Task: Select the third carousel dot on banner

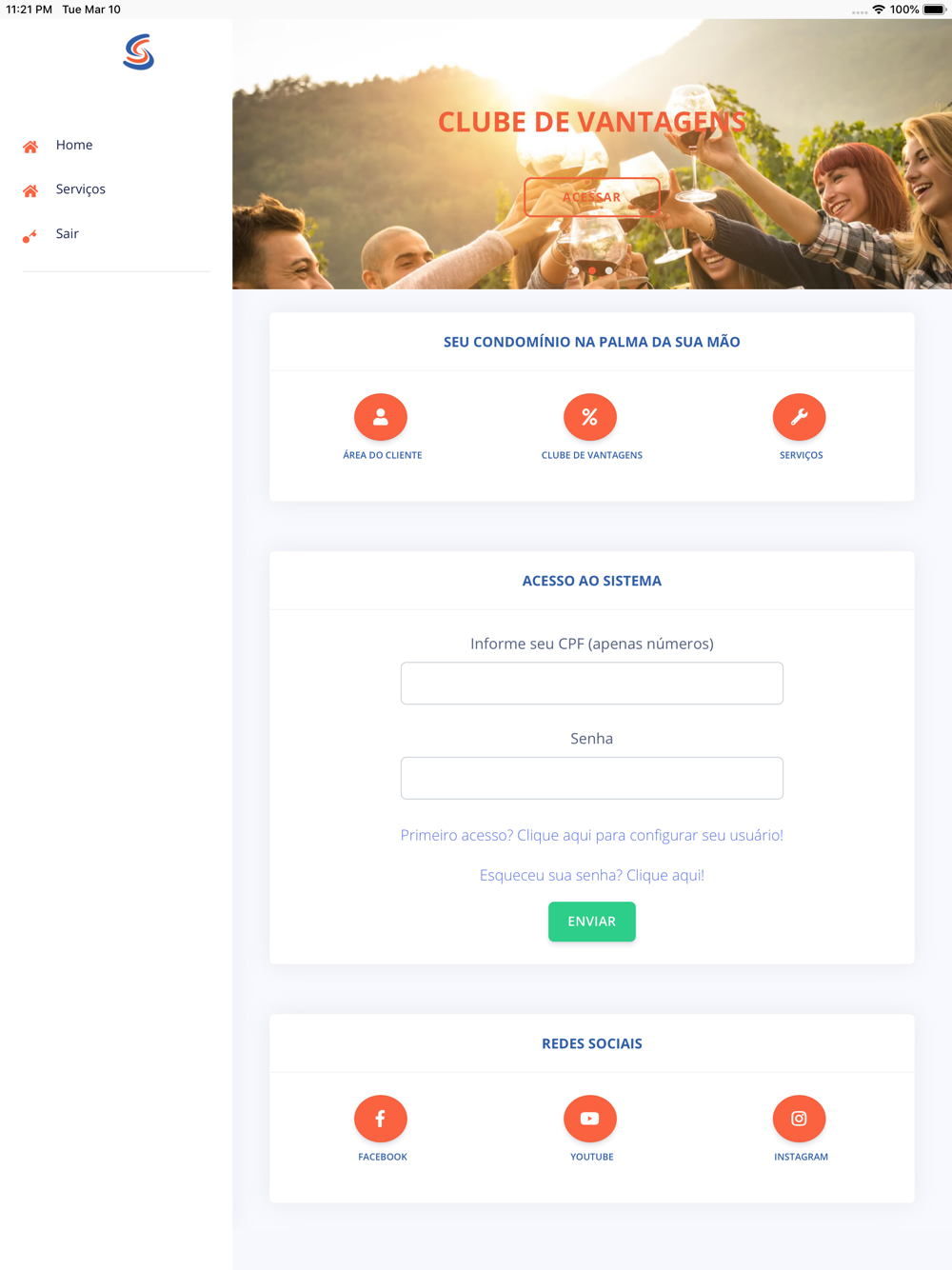Action: point(609,270)
